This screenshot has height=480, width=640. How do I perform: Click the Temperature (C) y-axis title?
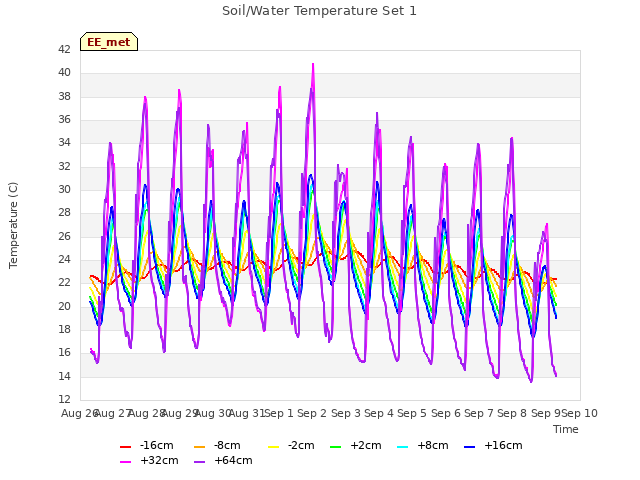tap(13, 225)
